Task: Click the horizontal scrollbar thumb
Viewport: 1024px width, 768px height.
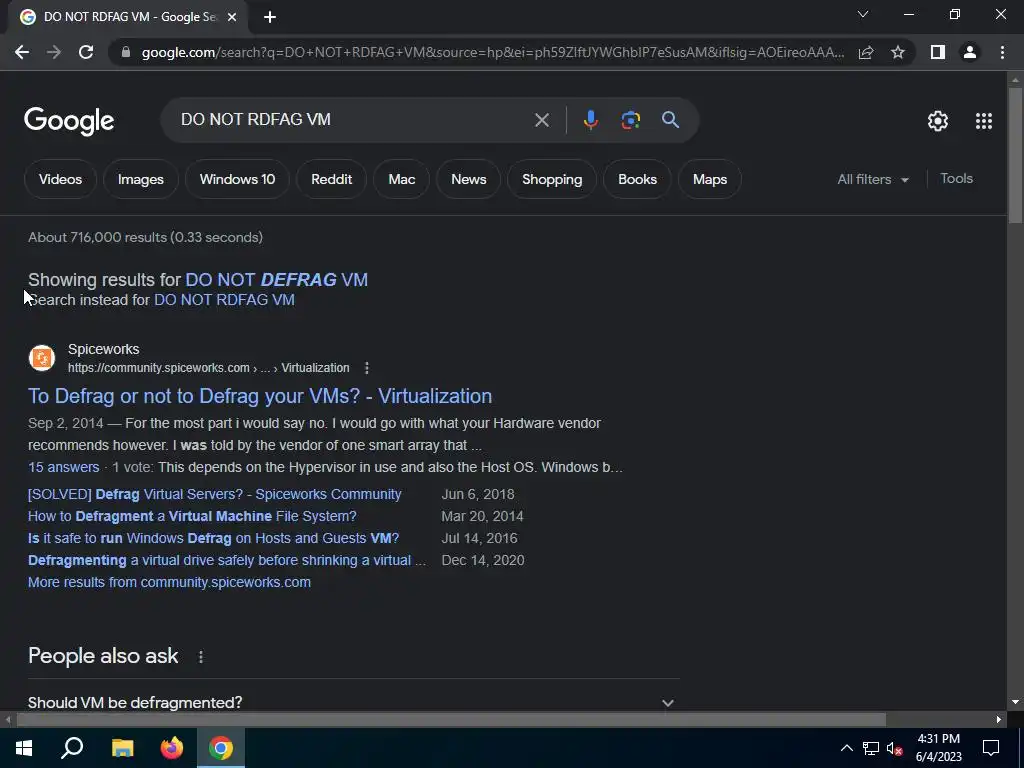Action: [x=451, y=720]
